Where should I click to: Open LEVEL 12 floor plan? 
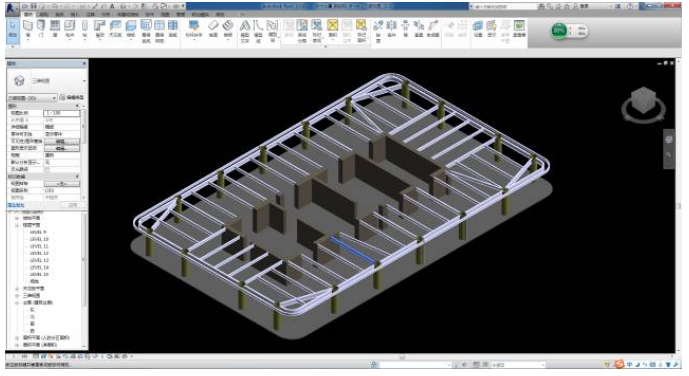pyautogui.click(x=39, y=253)
